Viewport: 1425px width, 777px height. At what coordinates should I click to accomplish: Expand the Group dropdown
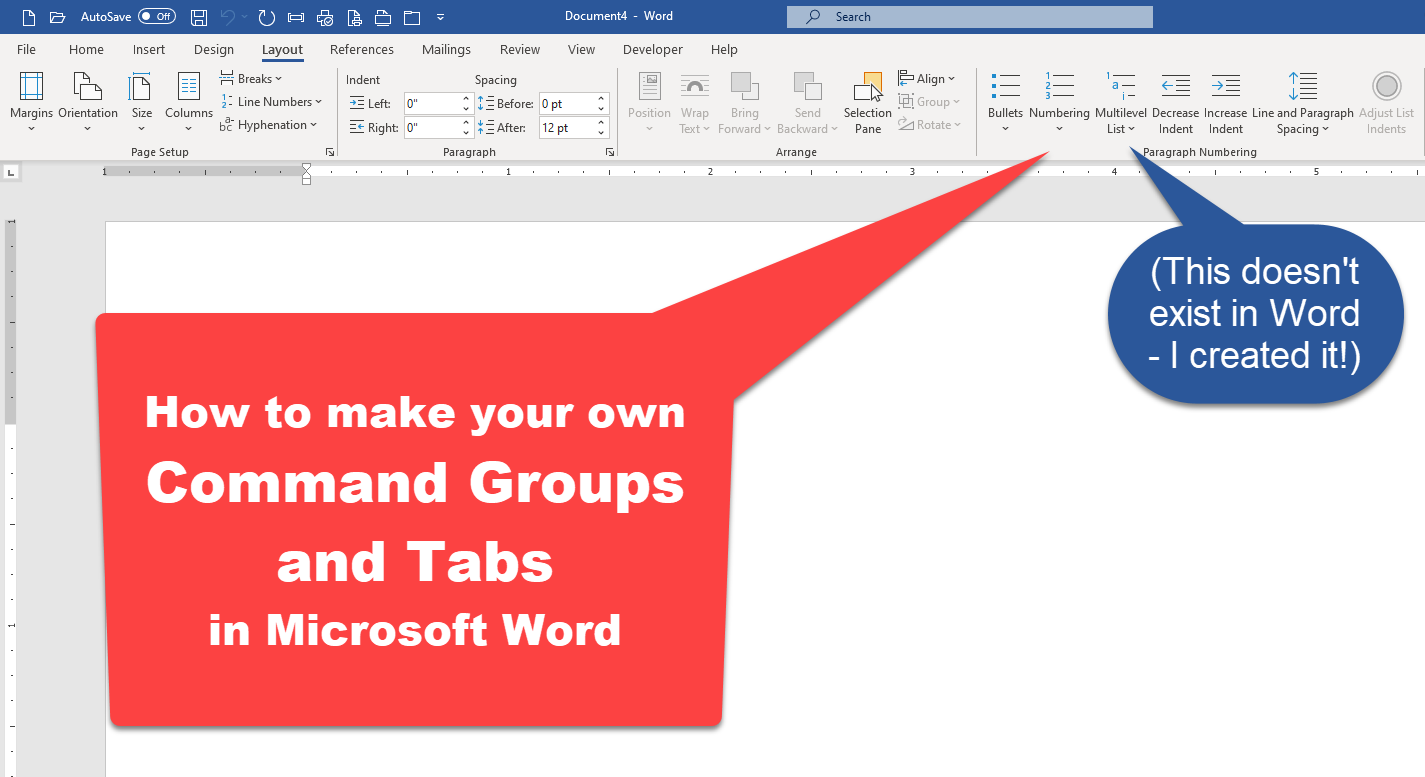(929, 101)
